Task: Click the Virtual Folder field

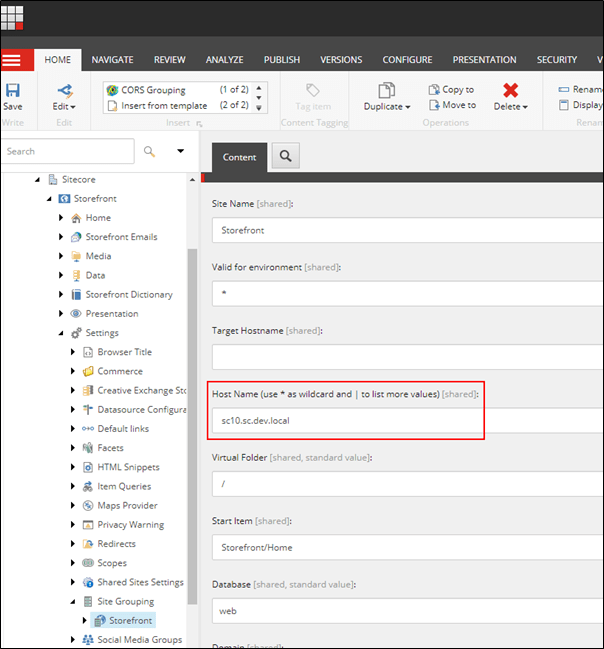Action: point(407,484)
